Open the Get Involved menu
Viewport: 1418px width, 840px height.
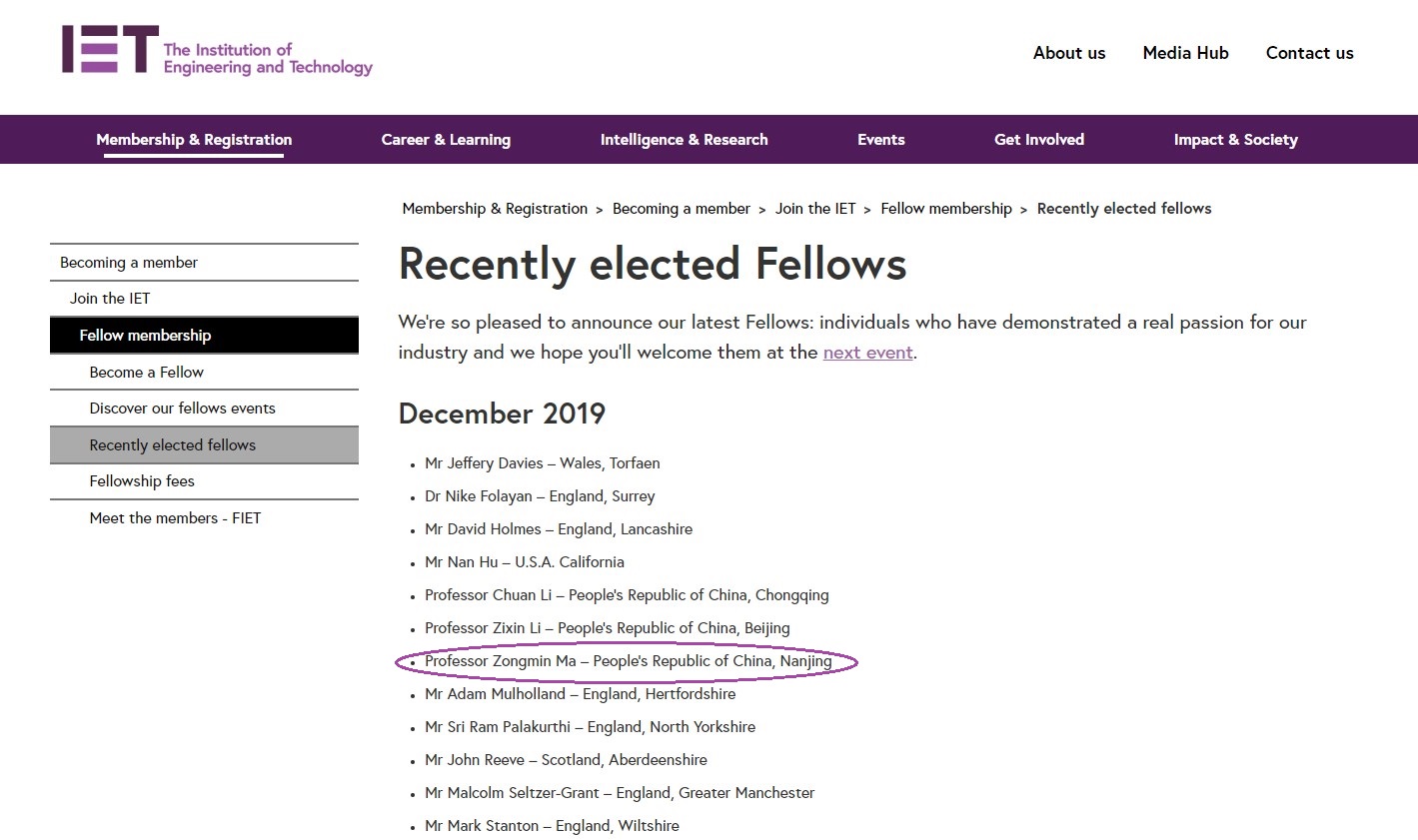pyautogui.click(x=1038, y=140)
